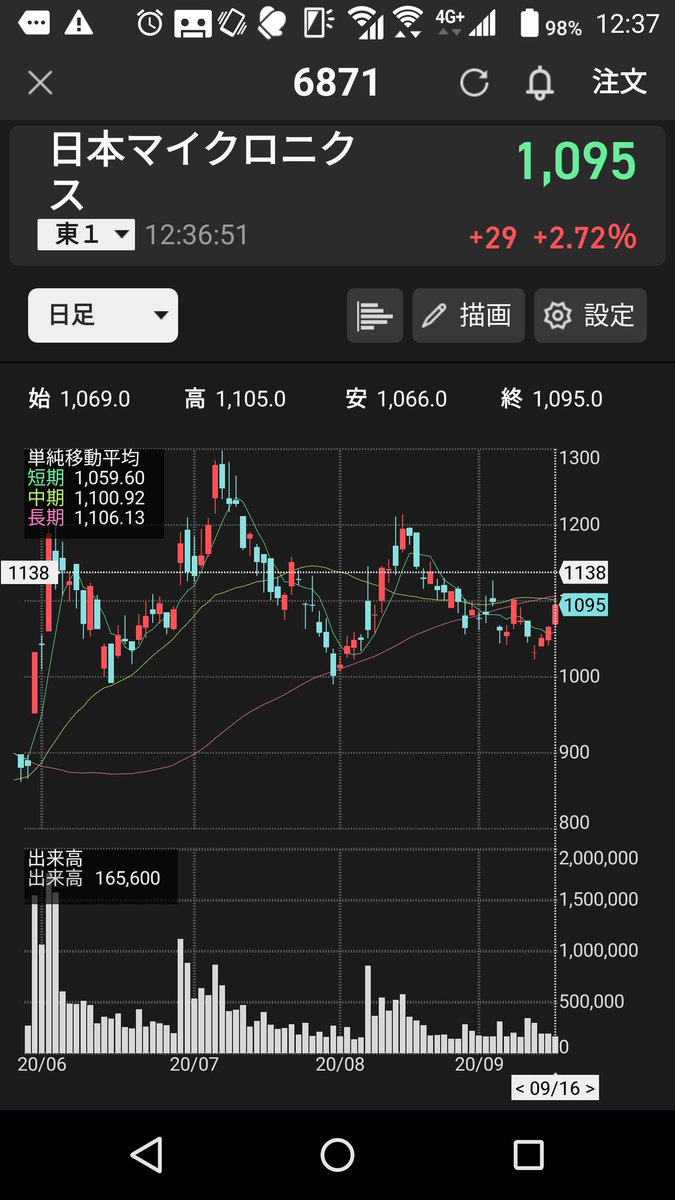Tap the Android home navigation button
Screen dimensions: 675x1200
337,1155
